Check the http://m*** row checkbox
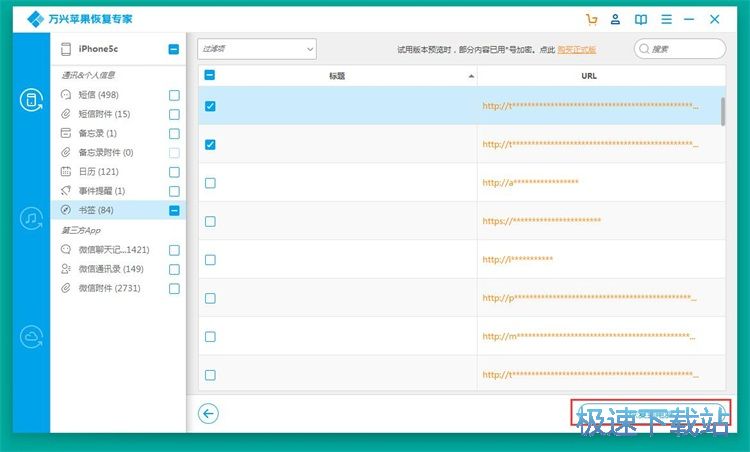 (x=210, y=337)
